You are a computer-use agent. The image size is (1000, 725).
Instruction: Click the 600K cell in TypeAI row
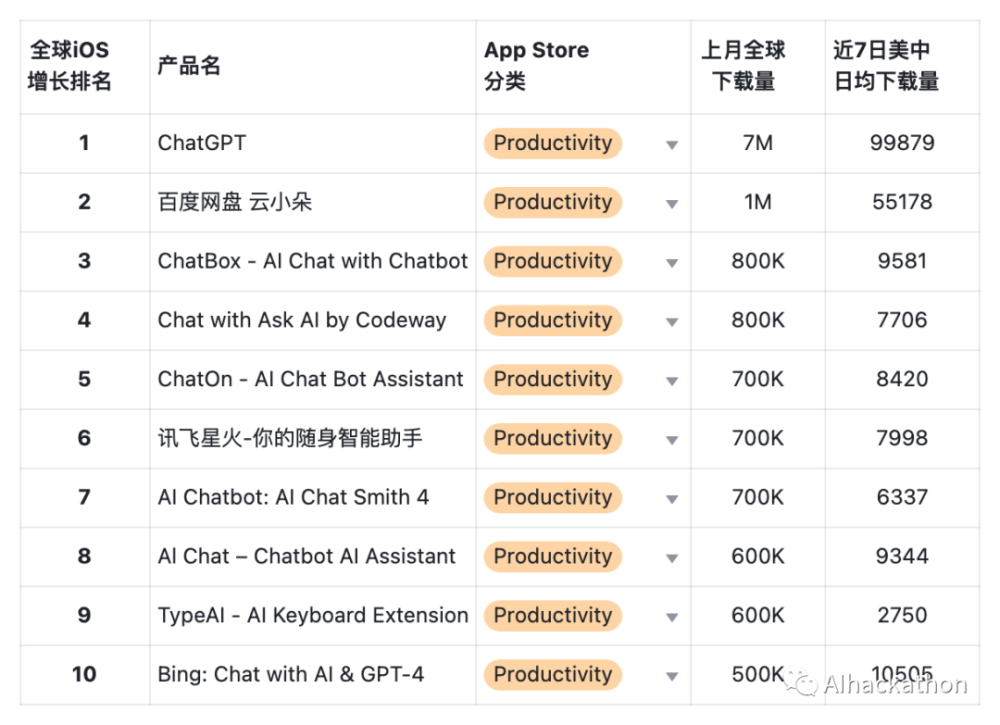tap(758, 616)
